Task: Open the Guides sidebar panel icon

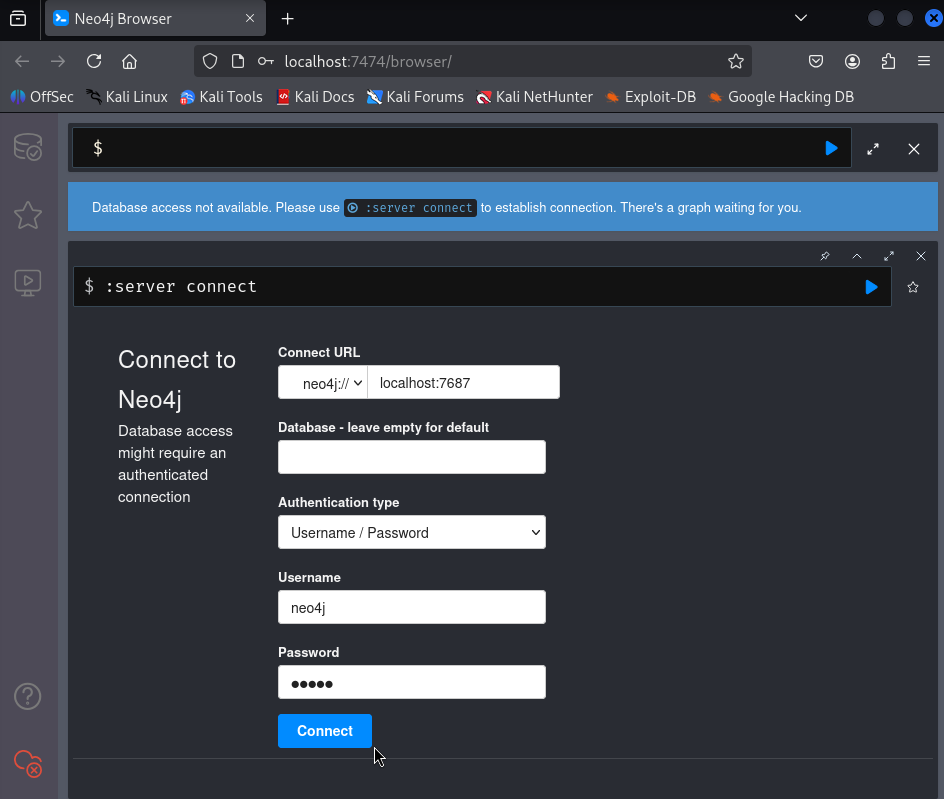Action: pyautogui.click(x=28, y=282)
